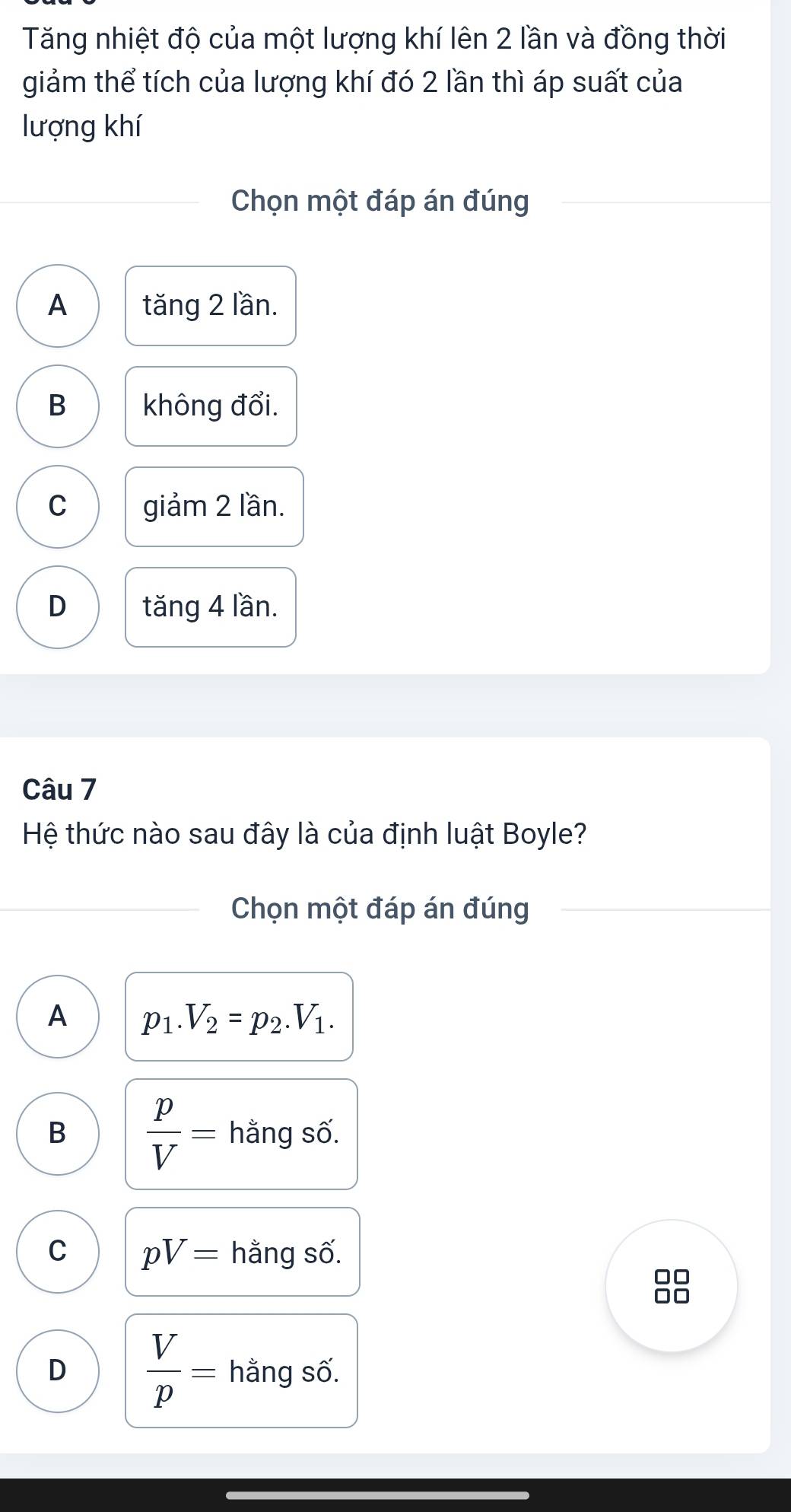Tap the home gesture bar at bottom

[x=378, y=1495]
